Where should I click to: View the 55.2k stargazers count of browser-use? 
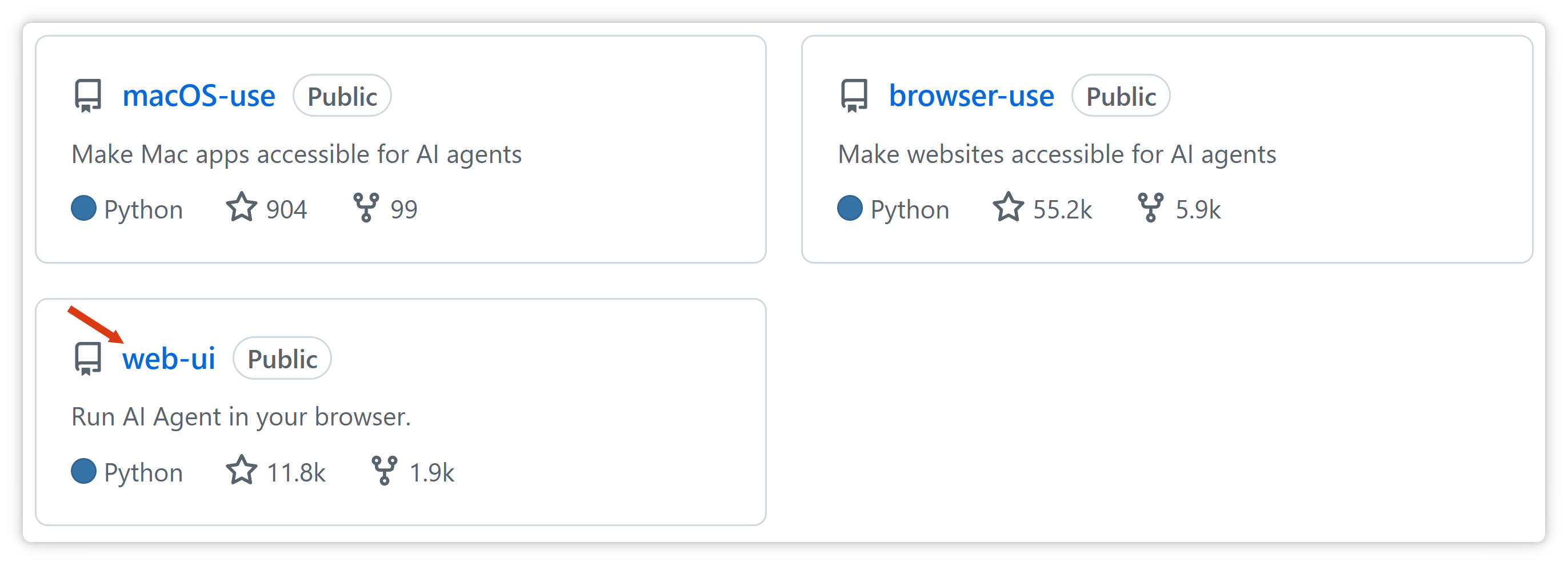tap(1062, 209)
